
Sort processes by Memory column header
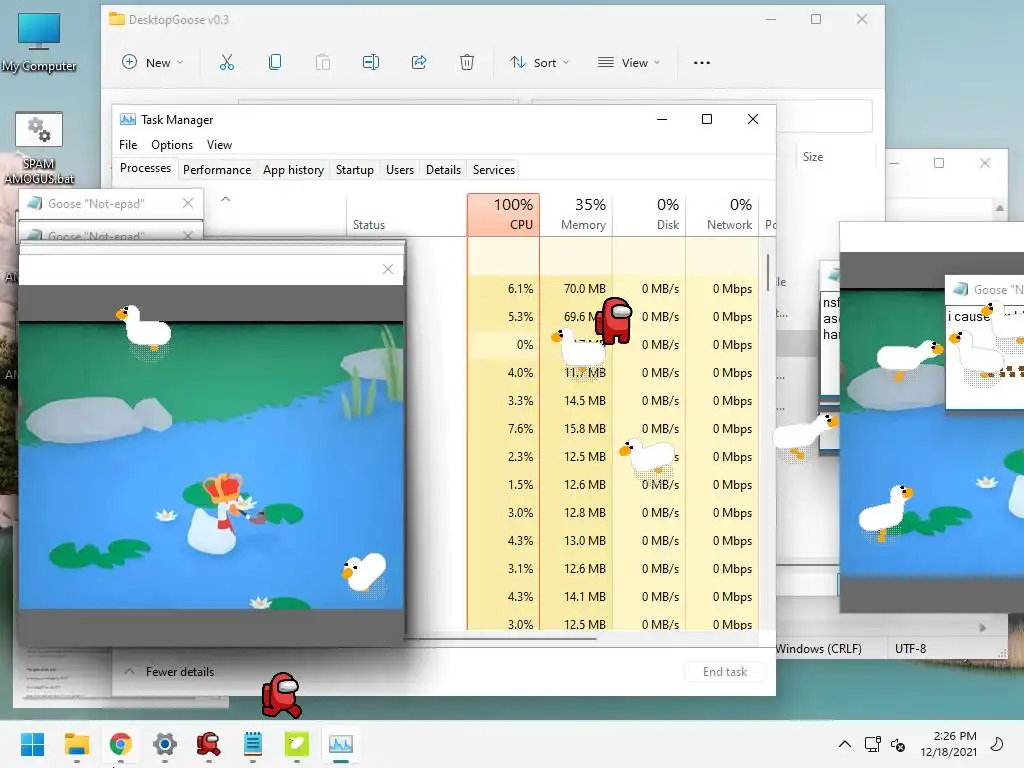577,215
